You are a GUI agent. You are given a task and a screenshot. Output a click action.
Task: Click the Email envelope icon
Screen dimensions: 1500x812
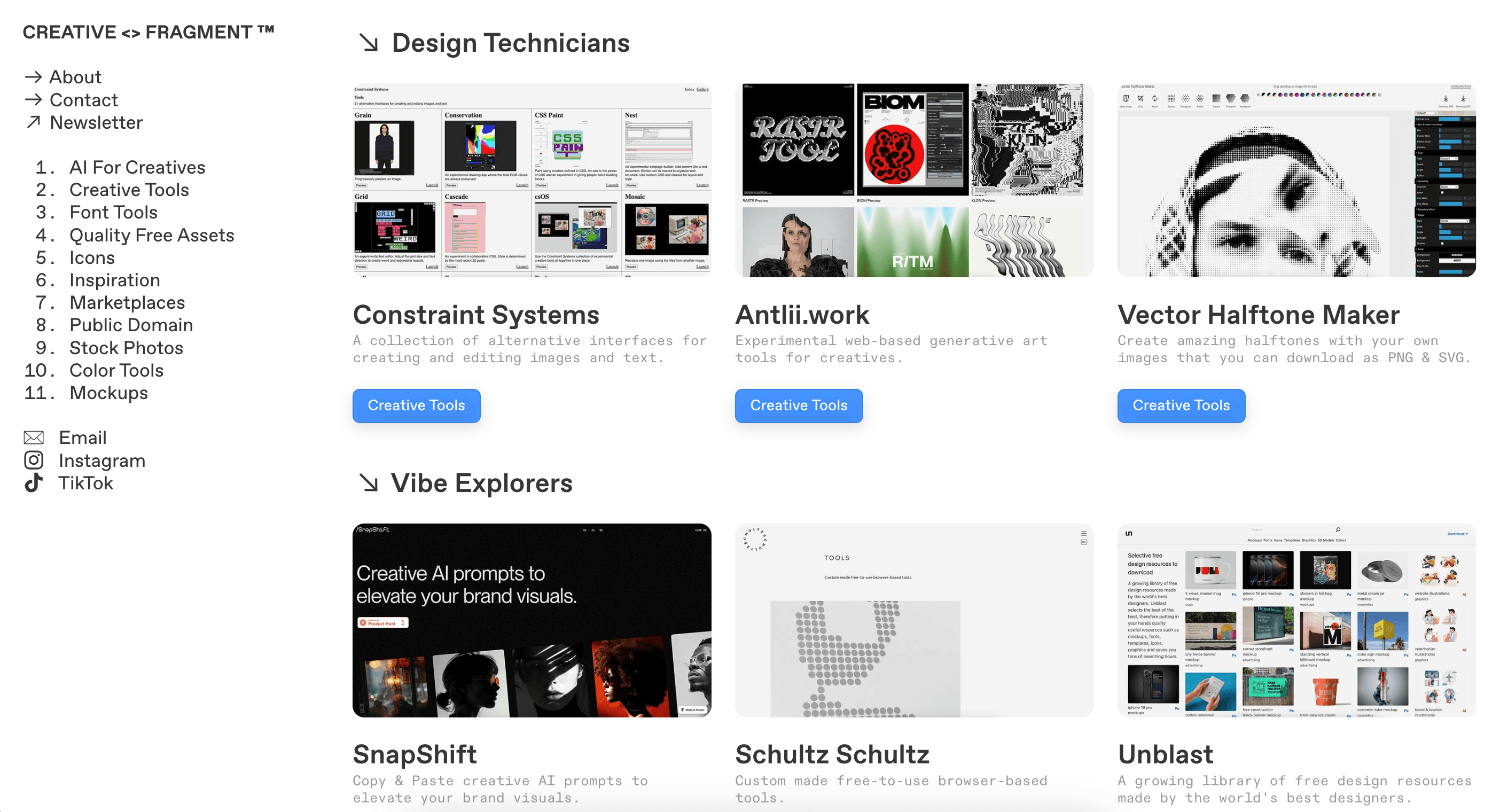34,438
